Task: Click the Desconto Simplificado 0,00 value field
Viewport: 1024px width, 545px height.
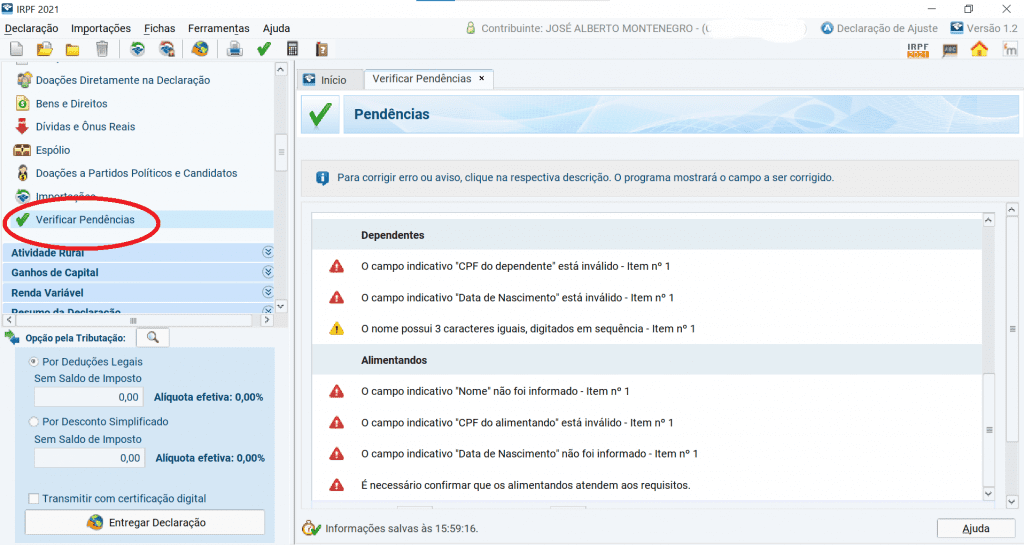Action: pos(89,458)
